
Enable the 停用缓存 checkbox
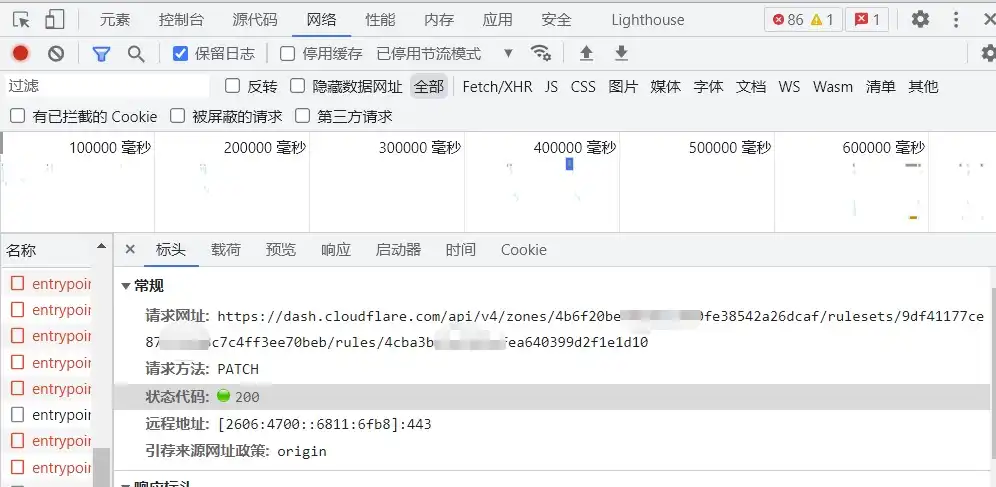pyautogui.click(x=288, y=54)
